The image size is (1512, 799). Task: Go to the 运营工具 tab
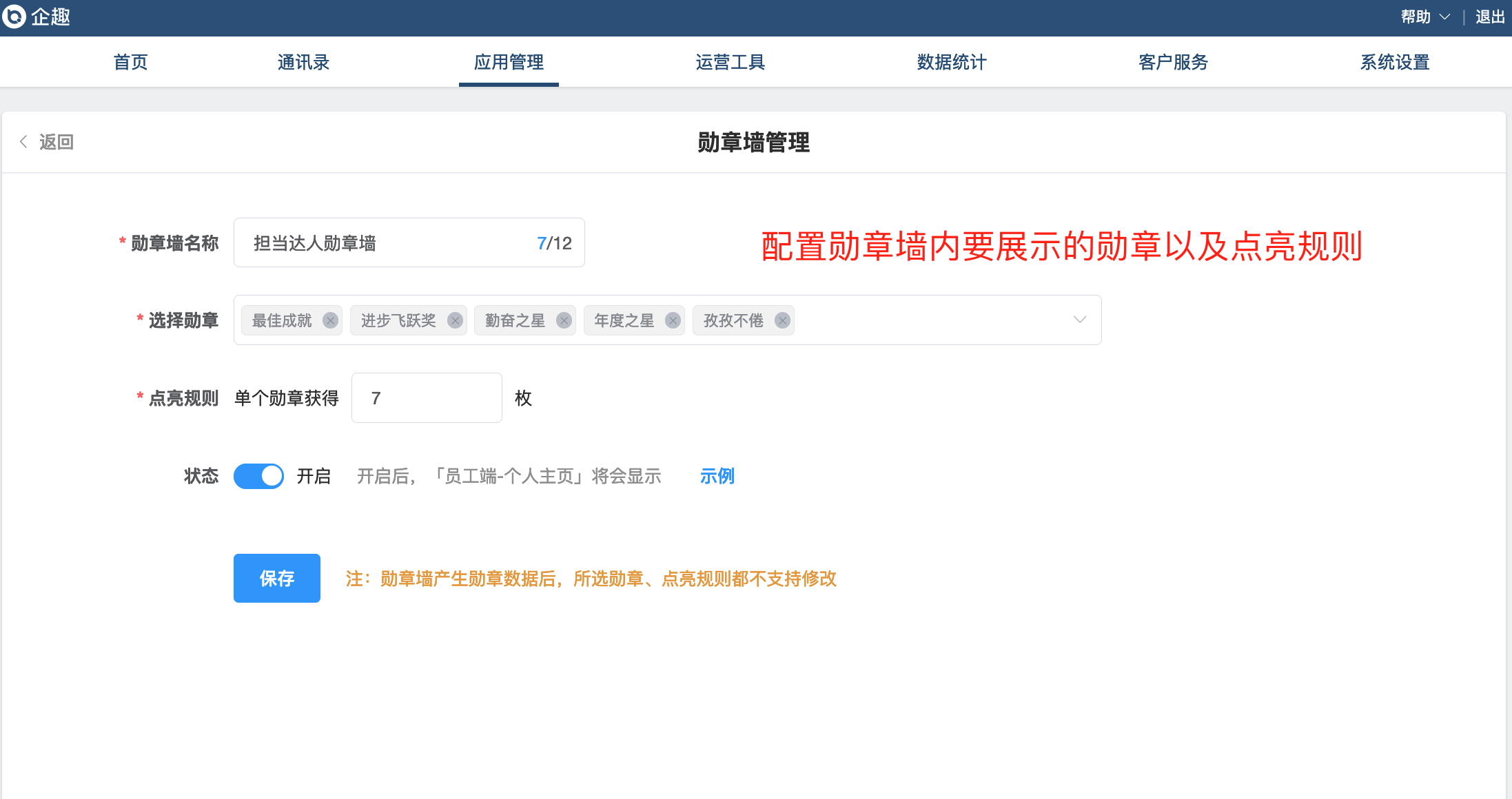pos(730,62)
